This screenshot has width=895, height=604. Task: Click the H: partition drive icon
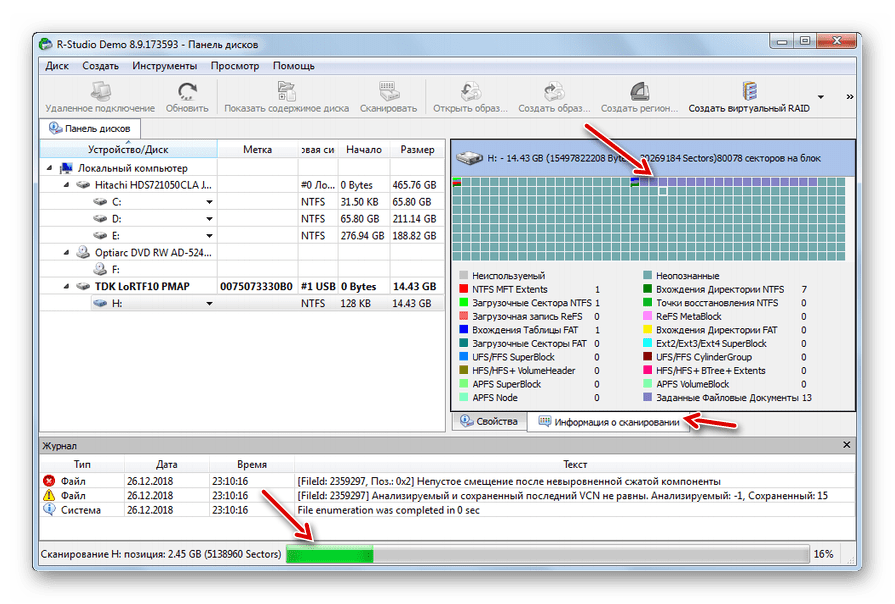coord(100,303)
